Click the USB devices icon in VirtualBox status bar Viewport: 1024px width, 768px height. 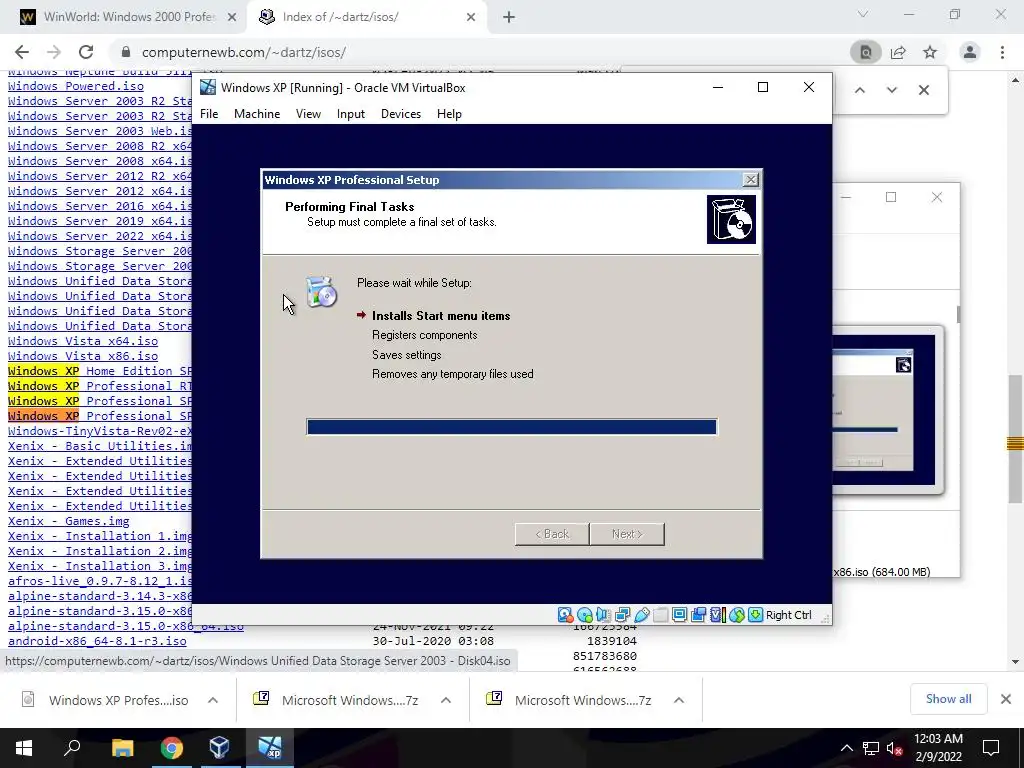click(641, 615)
